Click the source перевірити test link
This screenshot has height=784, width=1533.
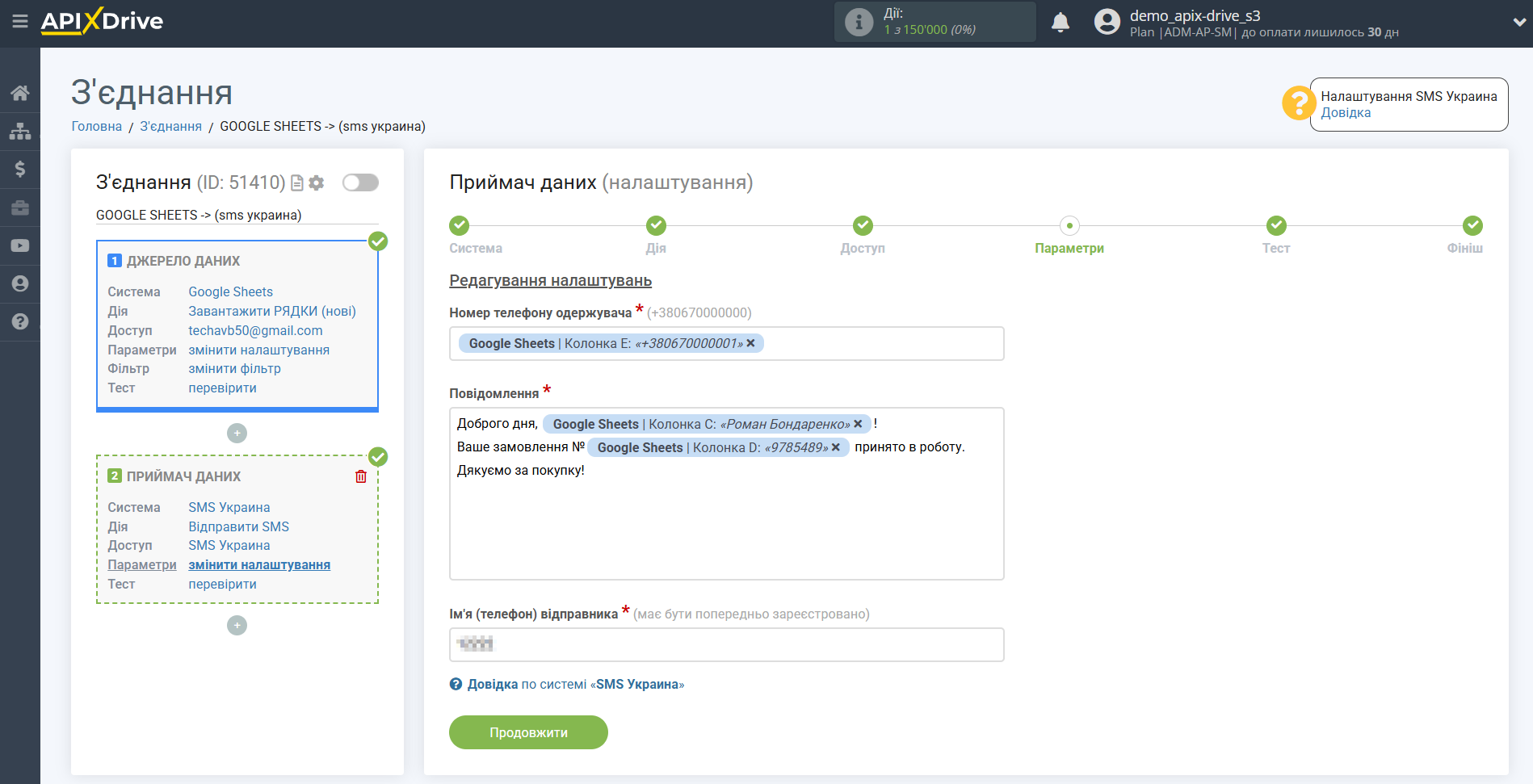(223, 388)
